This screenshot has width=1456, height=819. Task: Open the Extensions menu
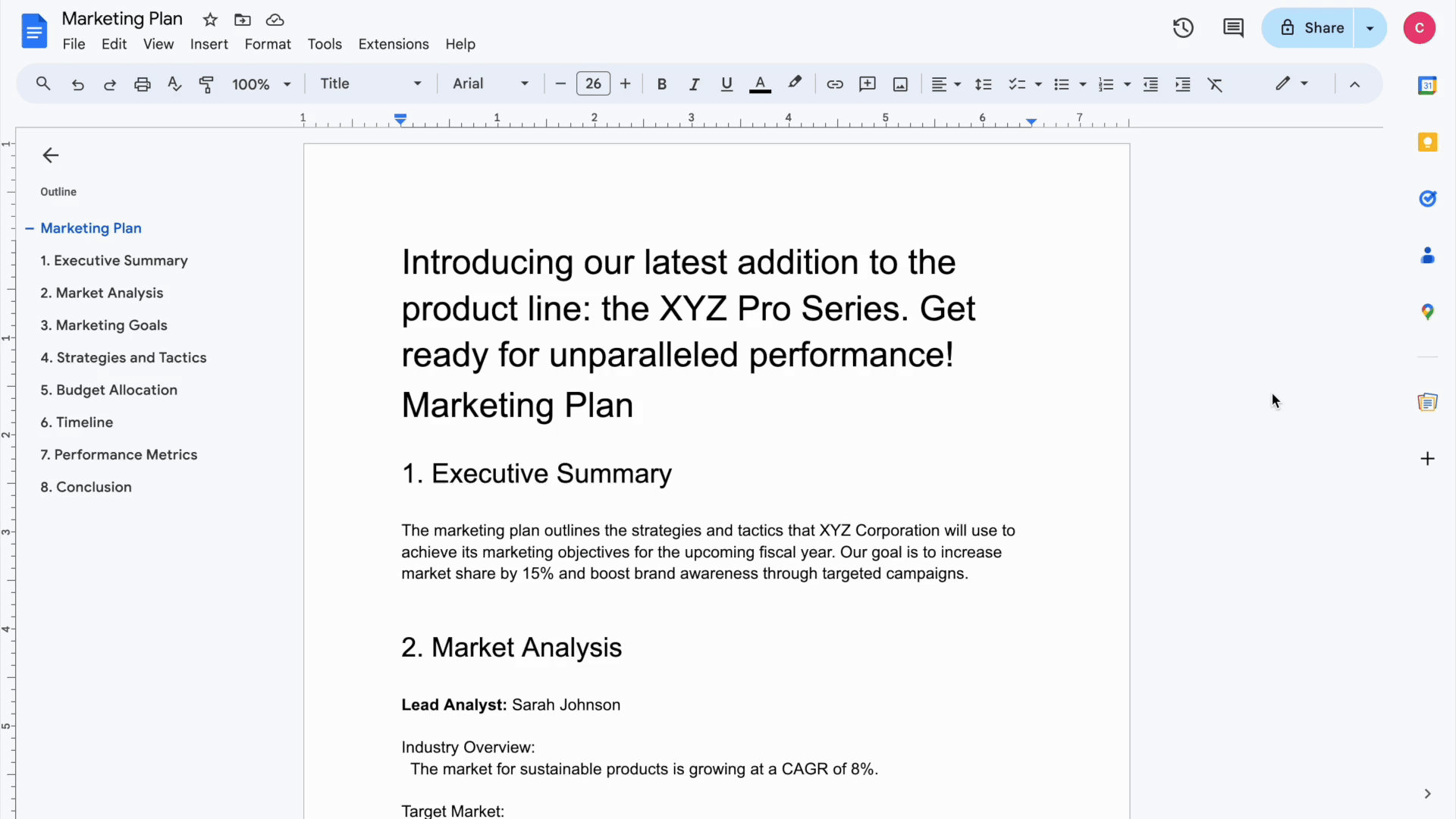(393, 44)
